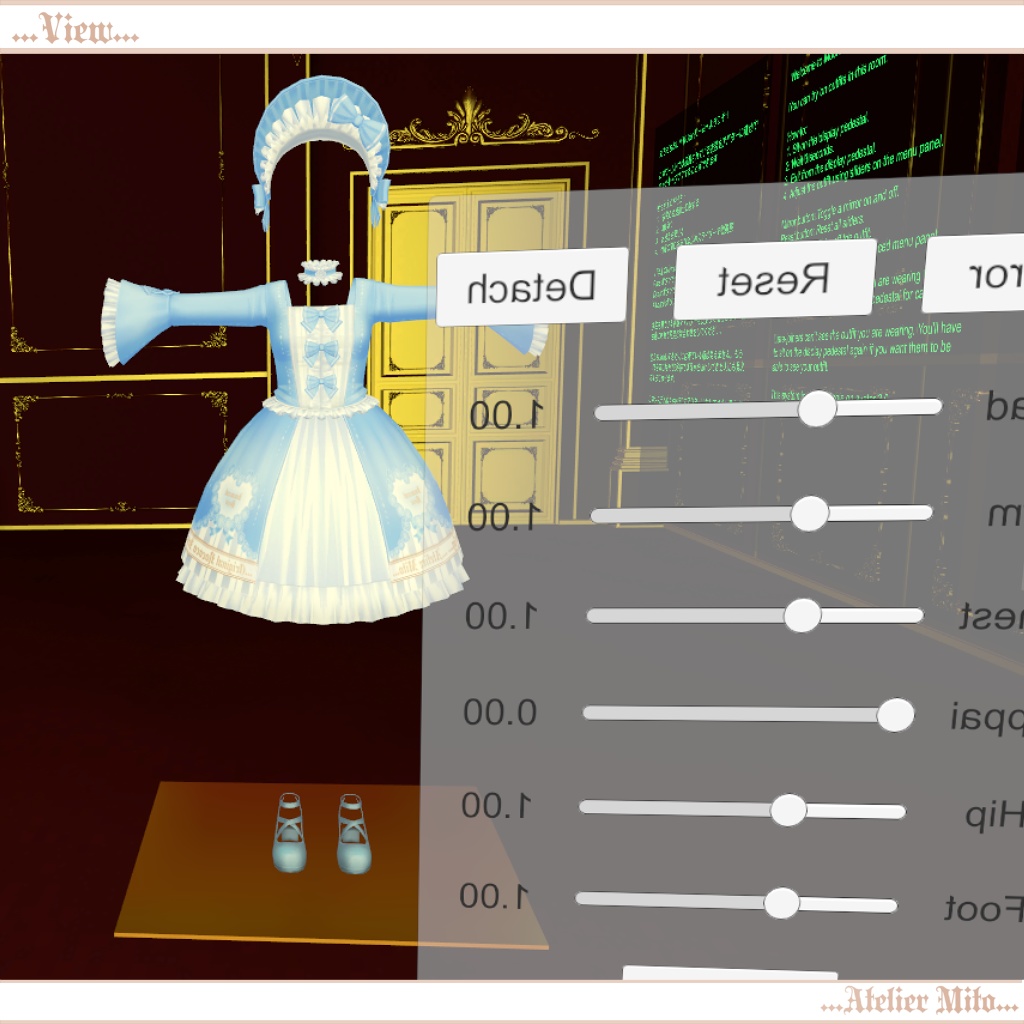The height and width of the screenshot is (1024, 1024).
Task: Click the orange display pedestal platform
Action: pos(331,864)
